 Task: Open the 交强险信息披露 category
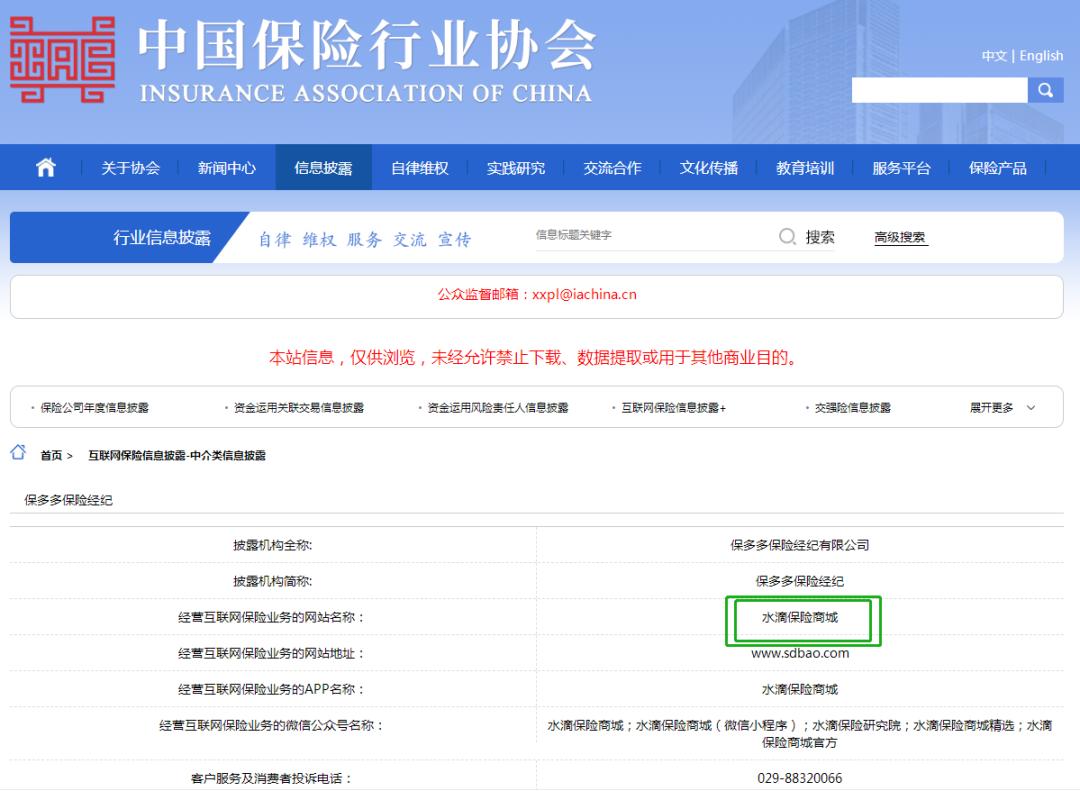click(853, 407)
